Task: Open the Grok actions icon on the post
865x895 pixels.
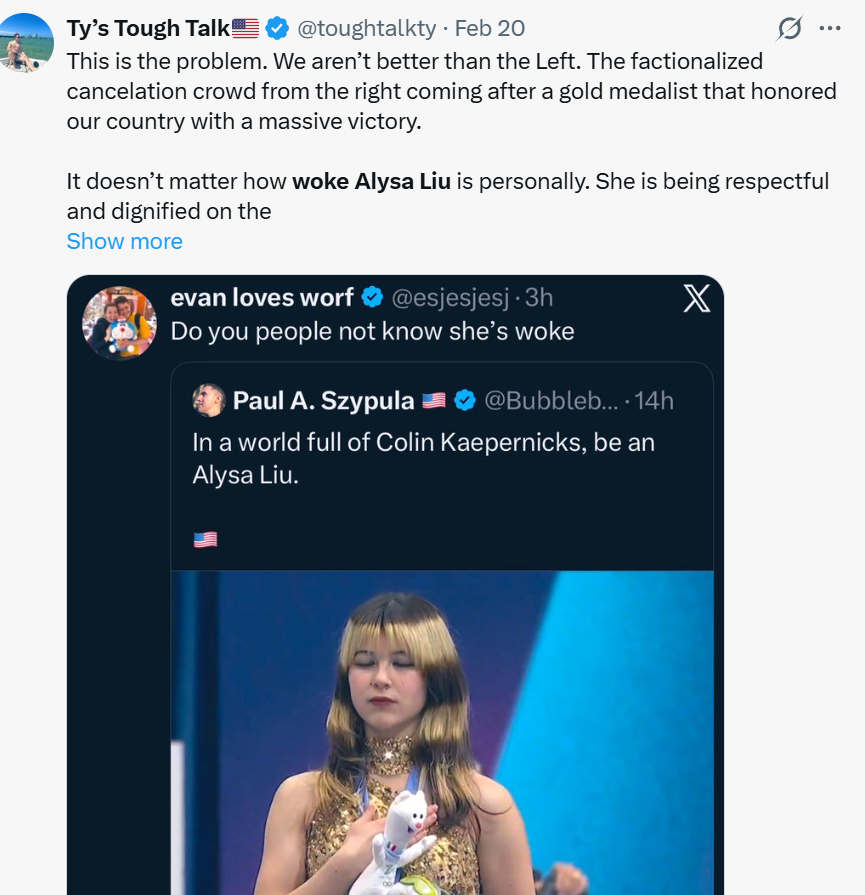Action: 790,29
